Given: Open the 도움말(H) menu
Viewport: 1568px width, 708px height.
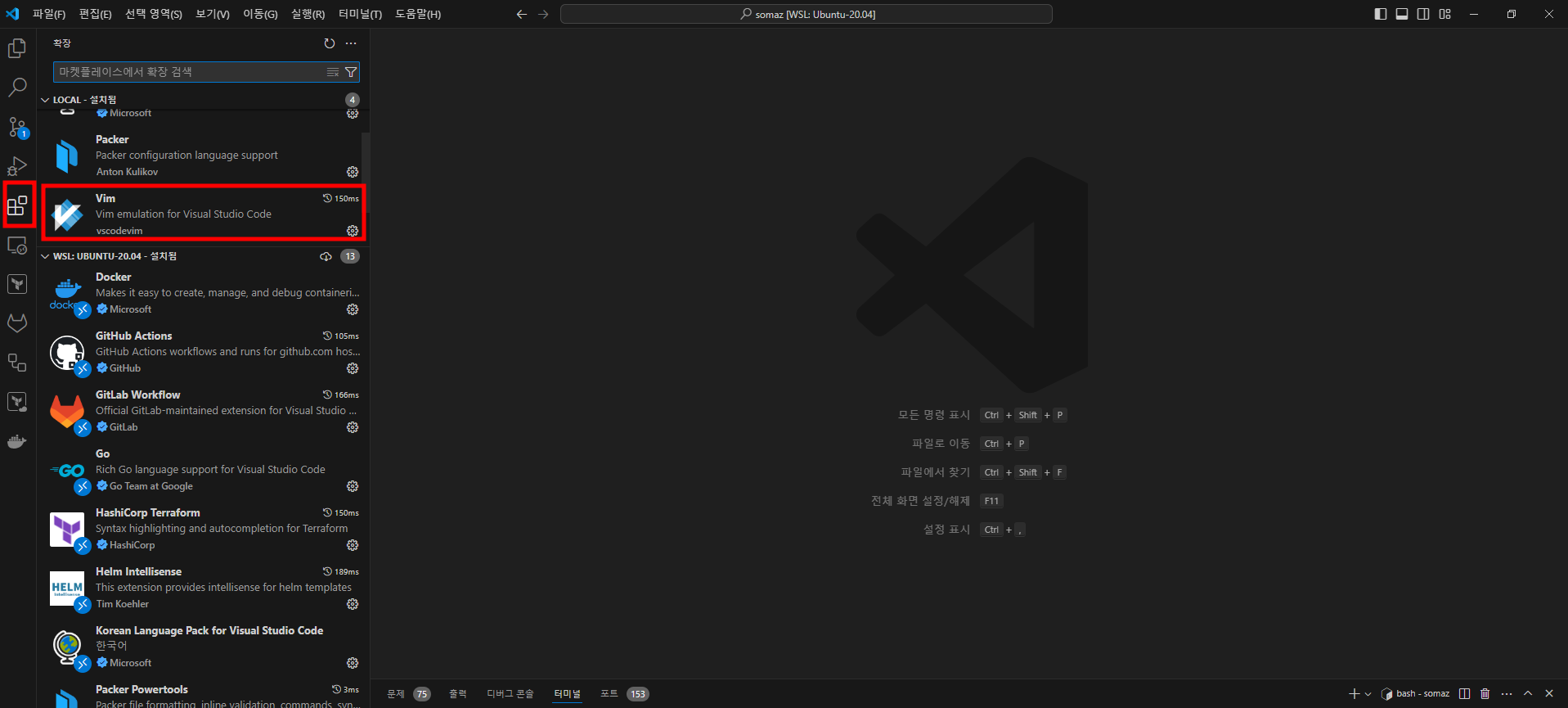Looking at the screenshot, I should coord(418,14).
